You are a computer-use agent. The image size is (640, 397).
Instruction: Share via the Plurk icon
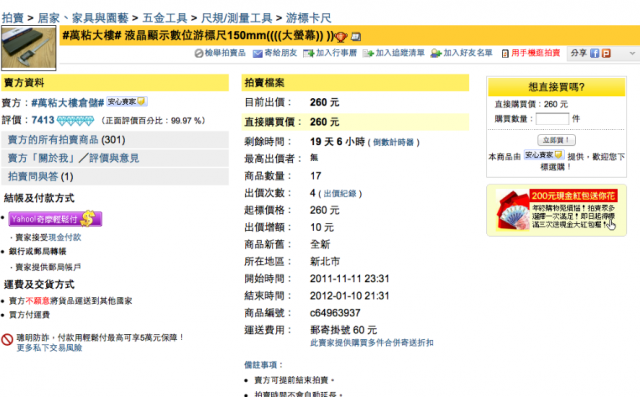606,53
